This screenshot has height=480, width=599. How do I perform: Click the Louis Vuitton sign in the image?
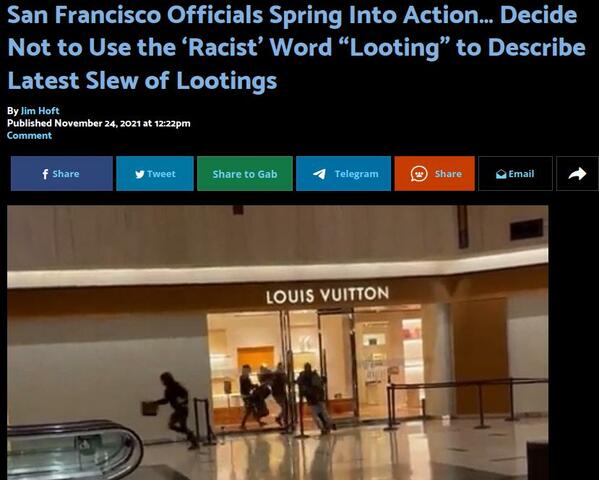pos(327,295)
